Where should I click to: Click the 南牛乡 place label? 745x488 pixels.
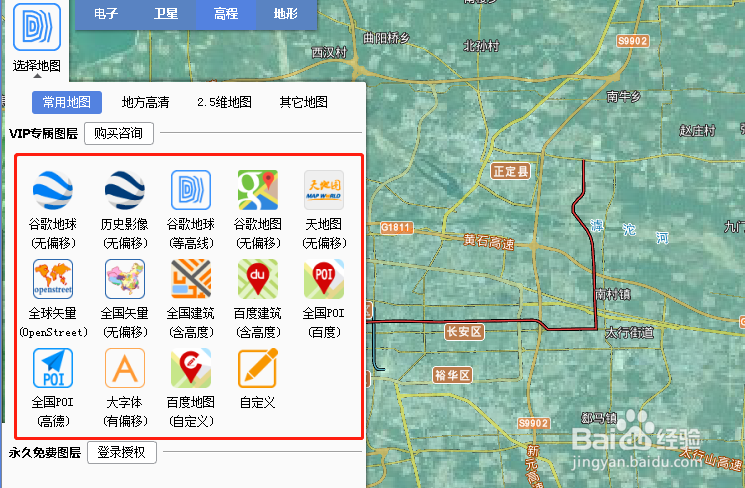[624, 96]
